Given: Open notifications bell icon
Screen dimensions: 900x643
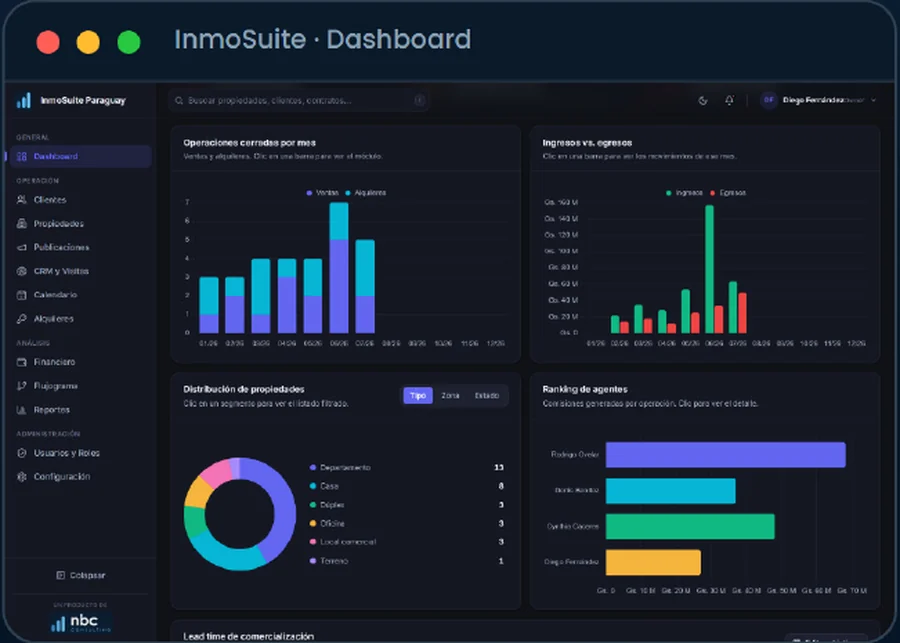Looking at the screenshot, I should (x=729, y=100).
